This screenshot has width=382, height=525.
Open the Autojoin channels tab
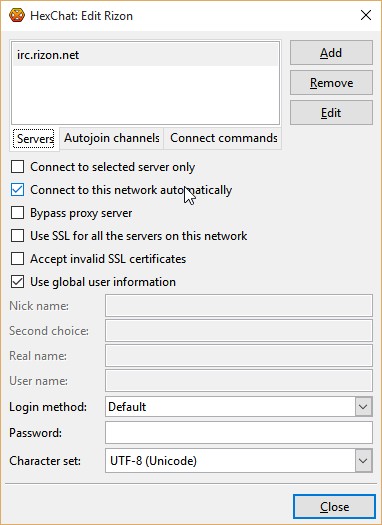pyautogui.click(x=111, y=138)
